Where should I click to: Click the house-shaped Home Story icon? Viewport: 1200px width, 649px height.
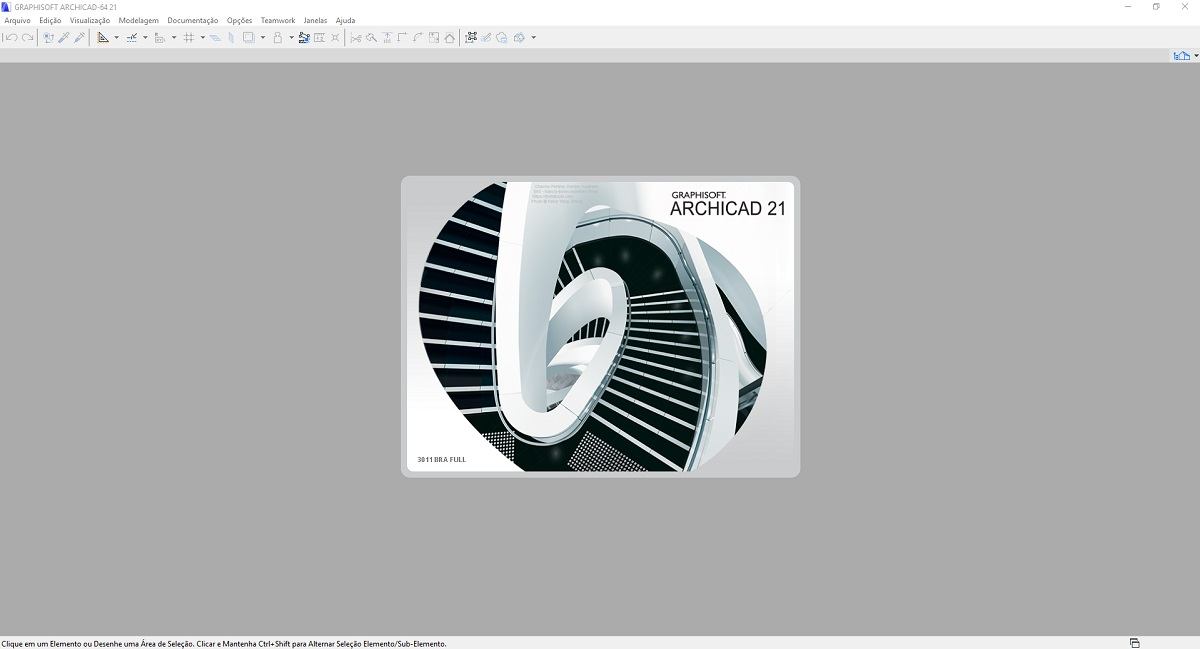point(449,38)
